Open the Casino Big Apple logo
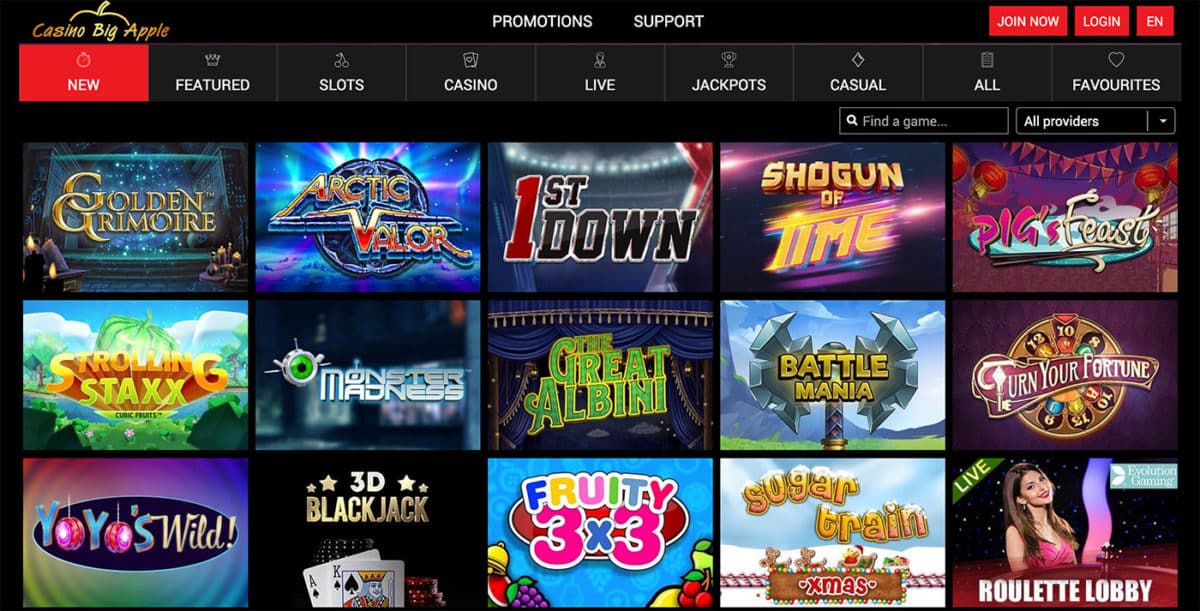 [x=100, y=20]
